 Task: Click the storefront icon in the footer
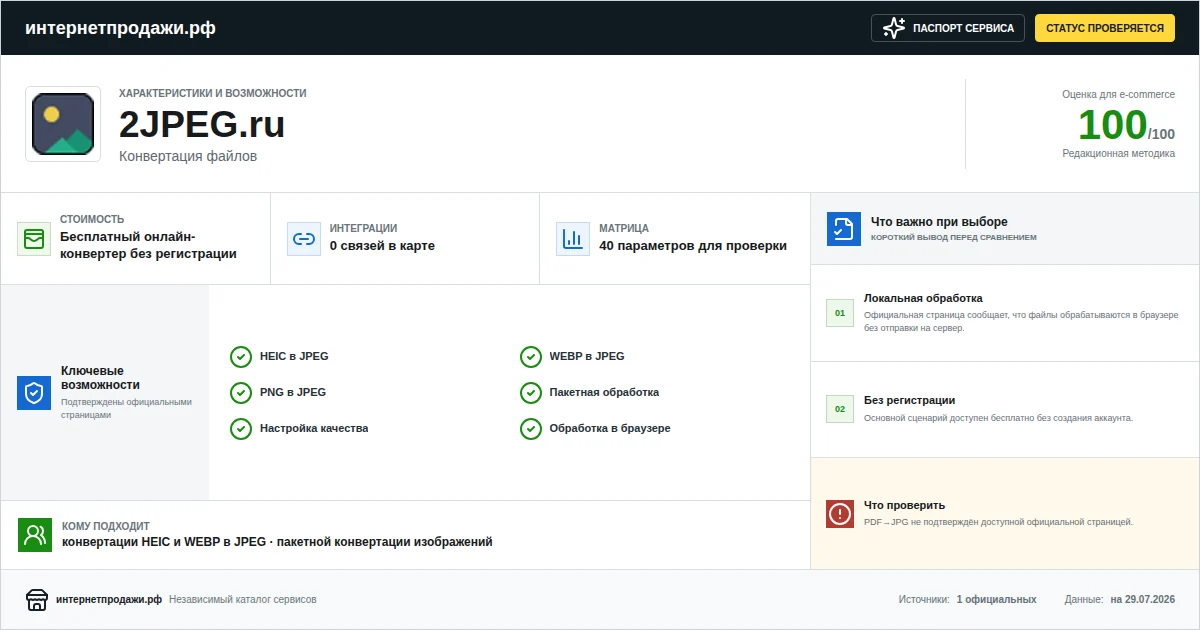point(37,600)
